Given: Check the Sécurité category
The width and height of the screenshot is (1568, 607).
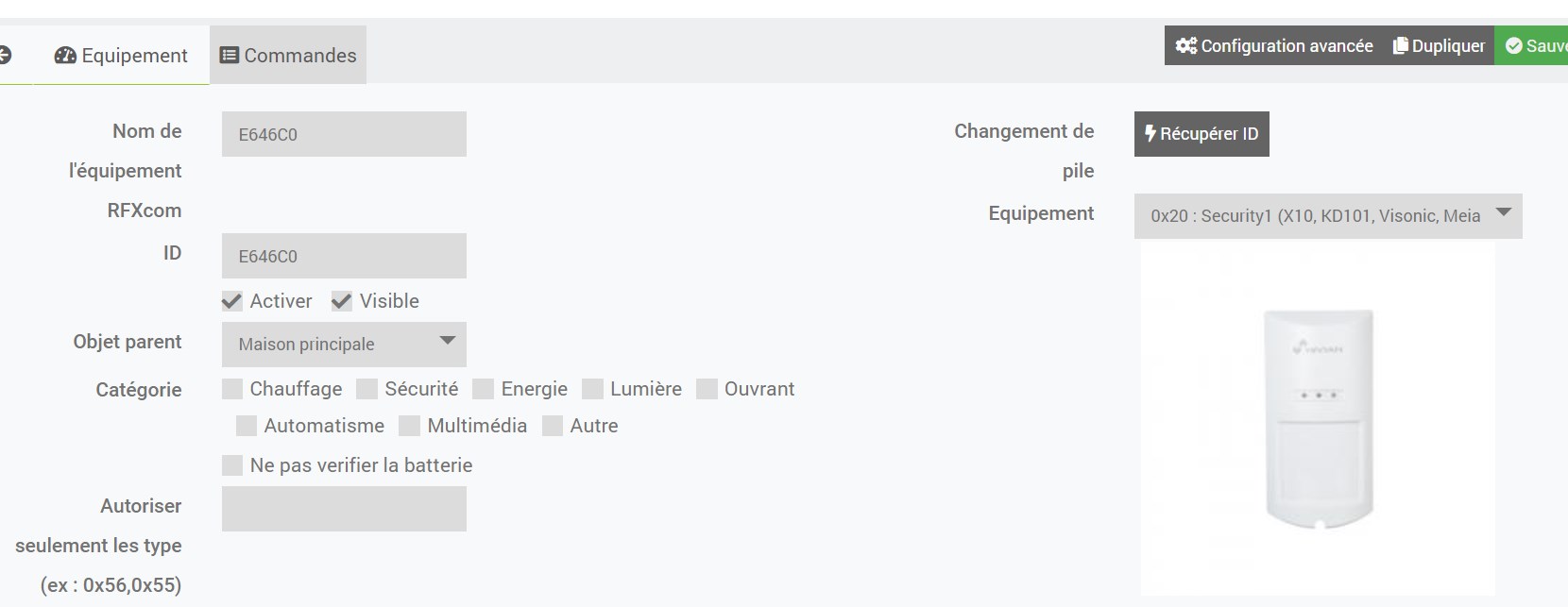Looking at the screenshot, I should (x=367, y=389).
